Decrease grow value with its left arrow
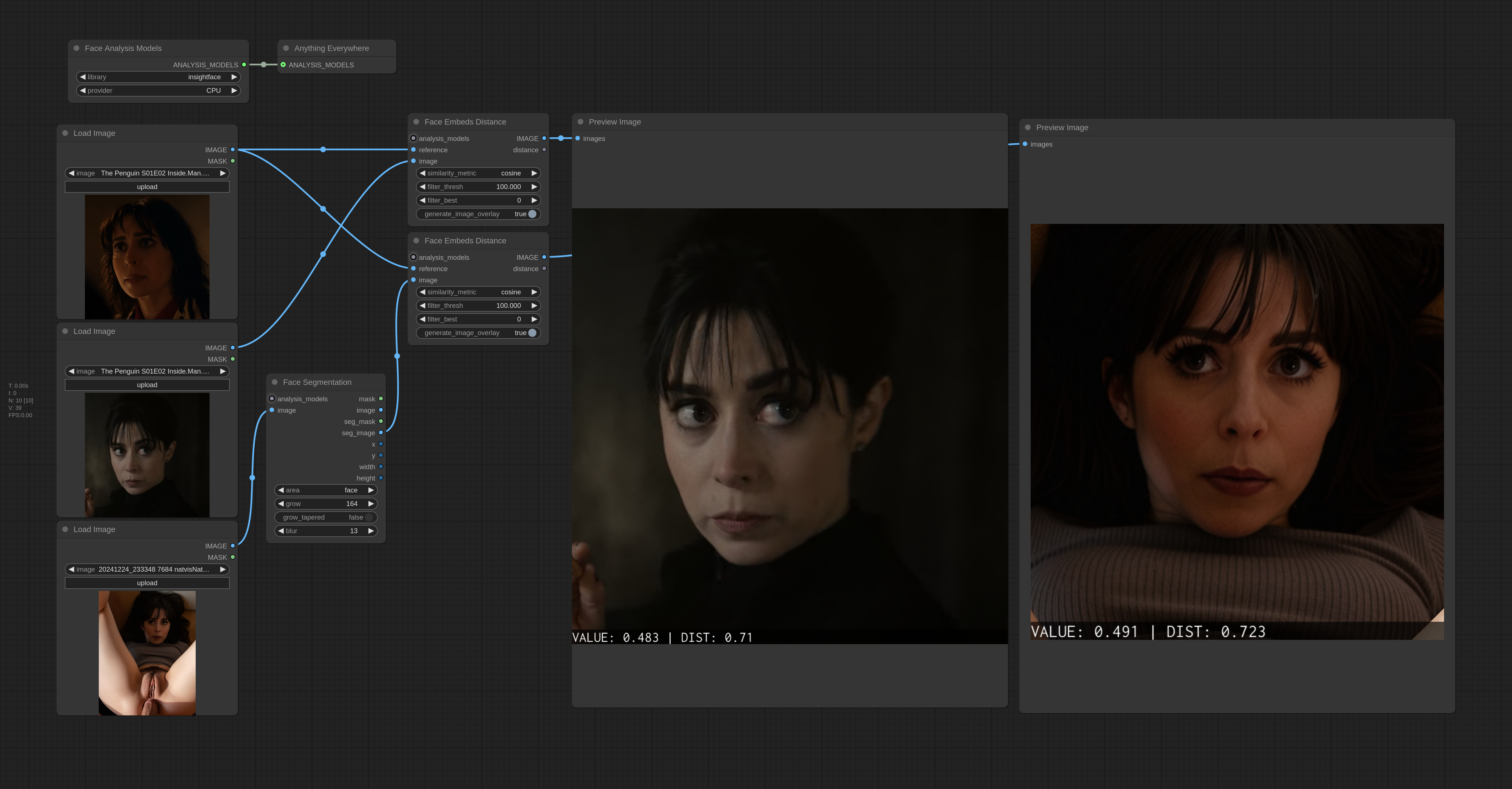Screen dimensions: 1512x789 [281, 503]
